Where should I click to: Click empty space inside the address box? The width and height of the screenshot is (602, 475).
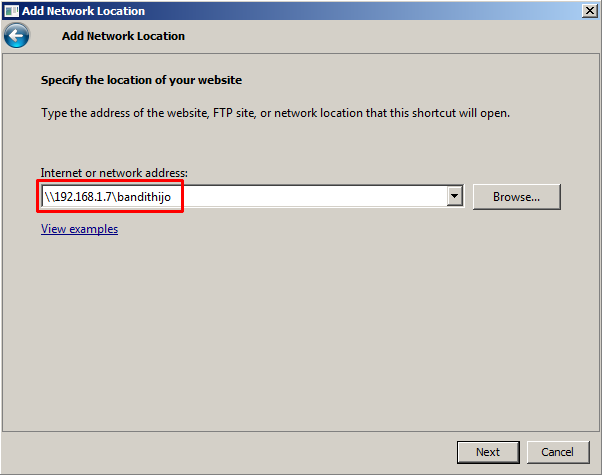(320, 197)
